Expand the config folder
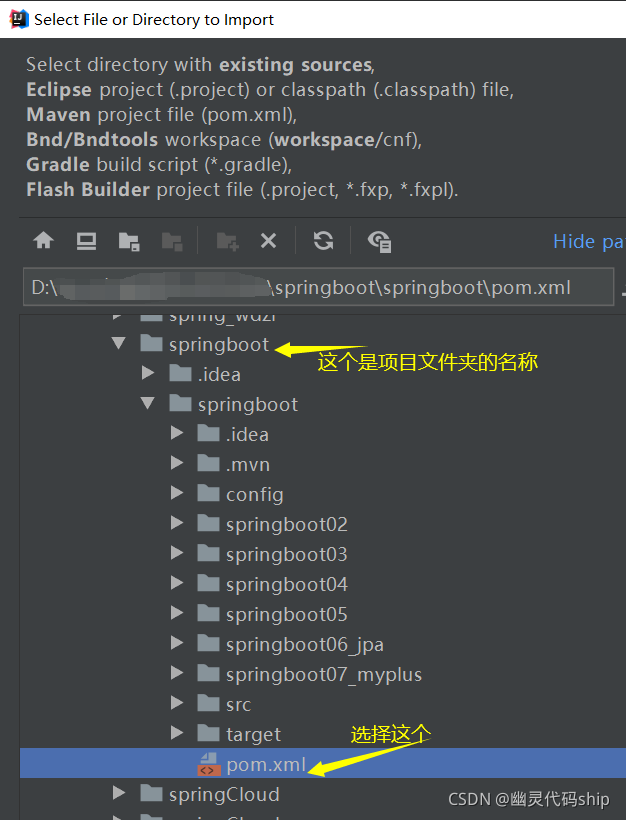 (177, 493)
